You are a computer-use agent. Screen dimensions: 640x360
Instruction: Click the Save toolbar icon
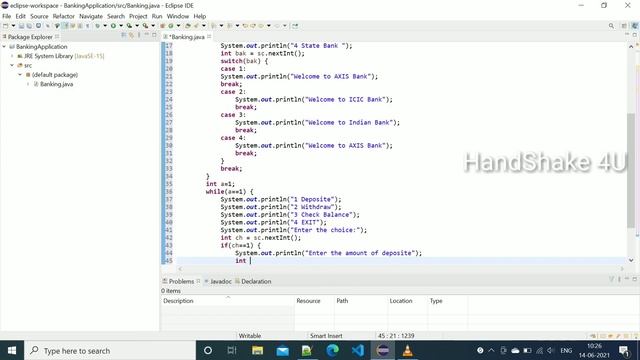coord(21,26)
